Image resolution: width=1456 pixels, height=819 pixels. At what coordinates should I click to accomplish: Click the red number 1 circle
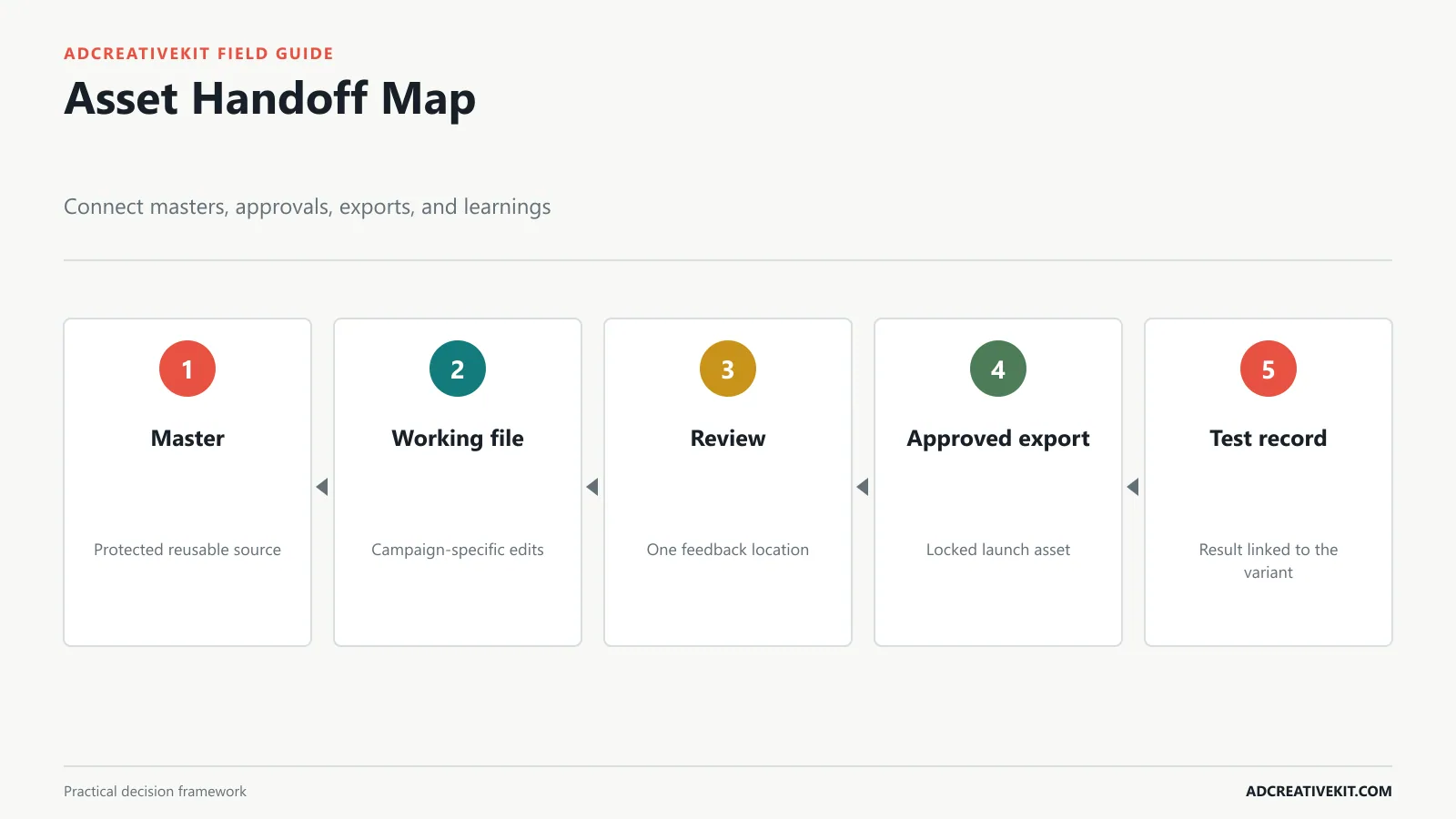pyautogui.click(x=187, y=369)
